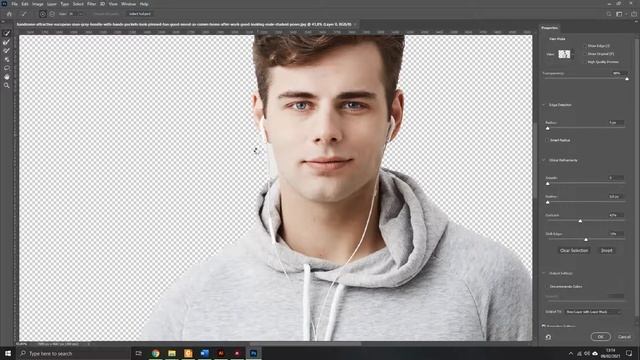This screenshot has width=640, height=360.
Task: Click the Shift Edge slider handle
Action: tap(586, 240)
